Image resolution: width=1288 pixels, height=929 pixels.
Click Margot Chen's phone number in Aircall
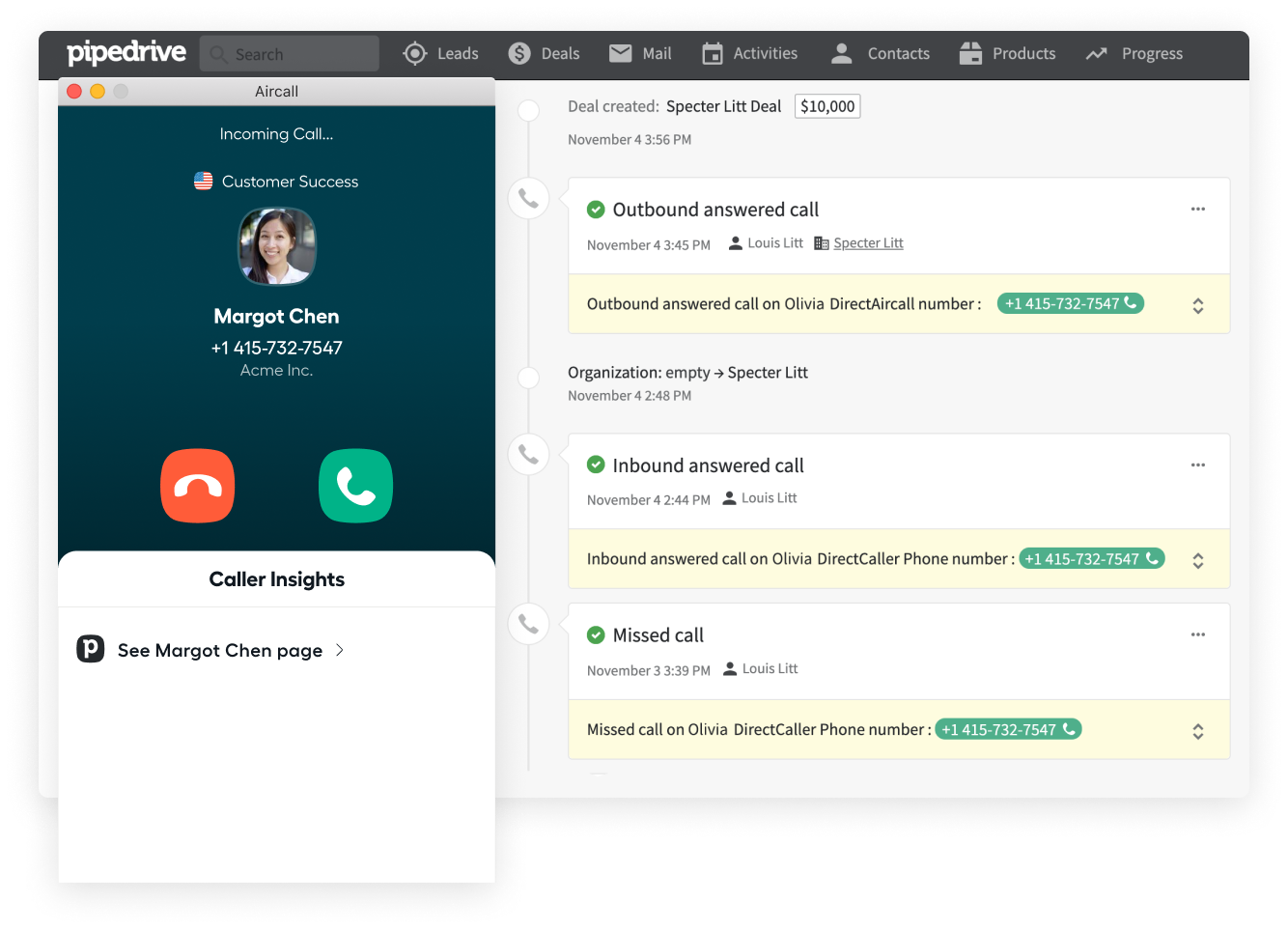click(x=277, y=348)
